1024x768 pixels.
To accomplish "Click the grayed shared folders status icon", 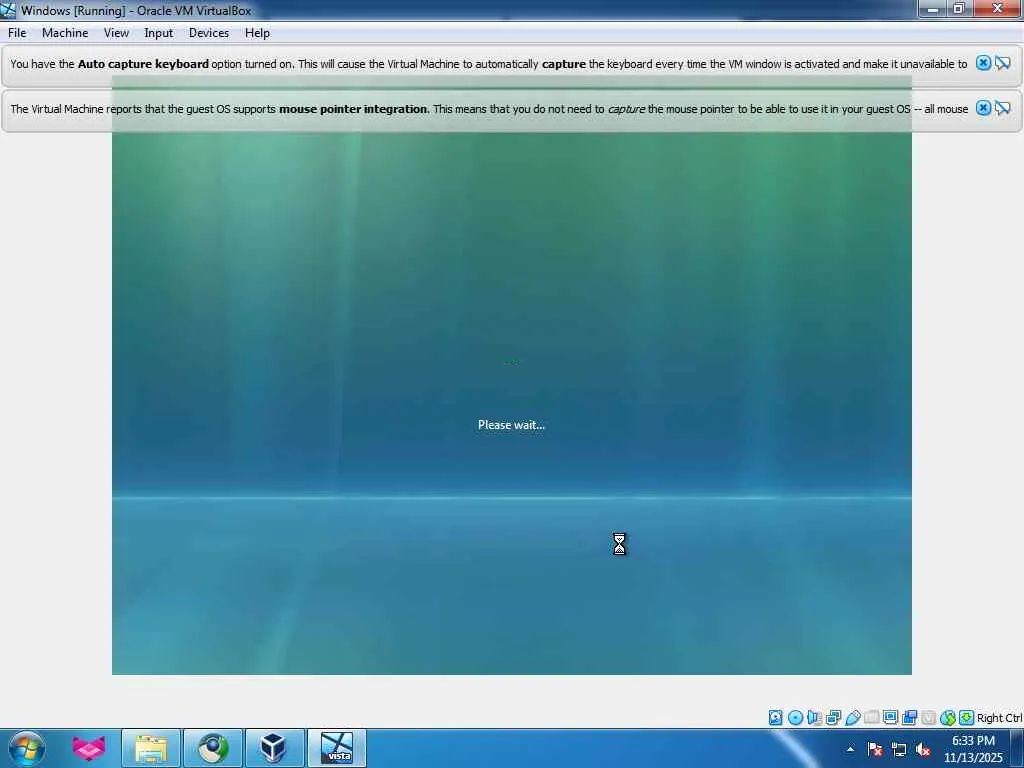I will [x=871, y=718].
